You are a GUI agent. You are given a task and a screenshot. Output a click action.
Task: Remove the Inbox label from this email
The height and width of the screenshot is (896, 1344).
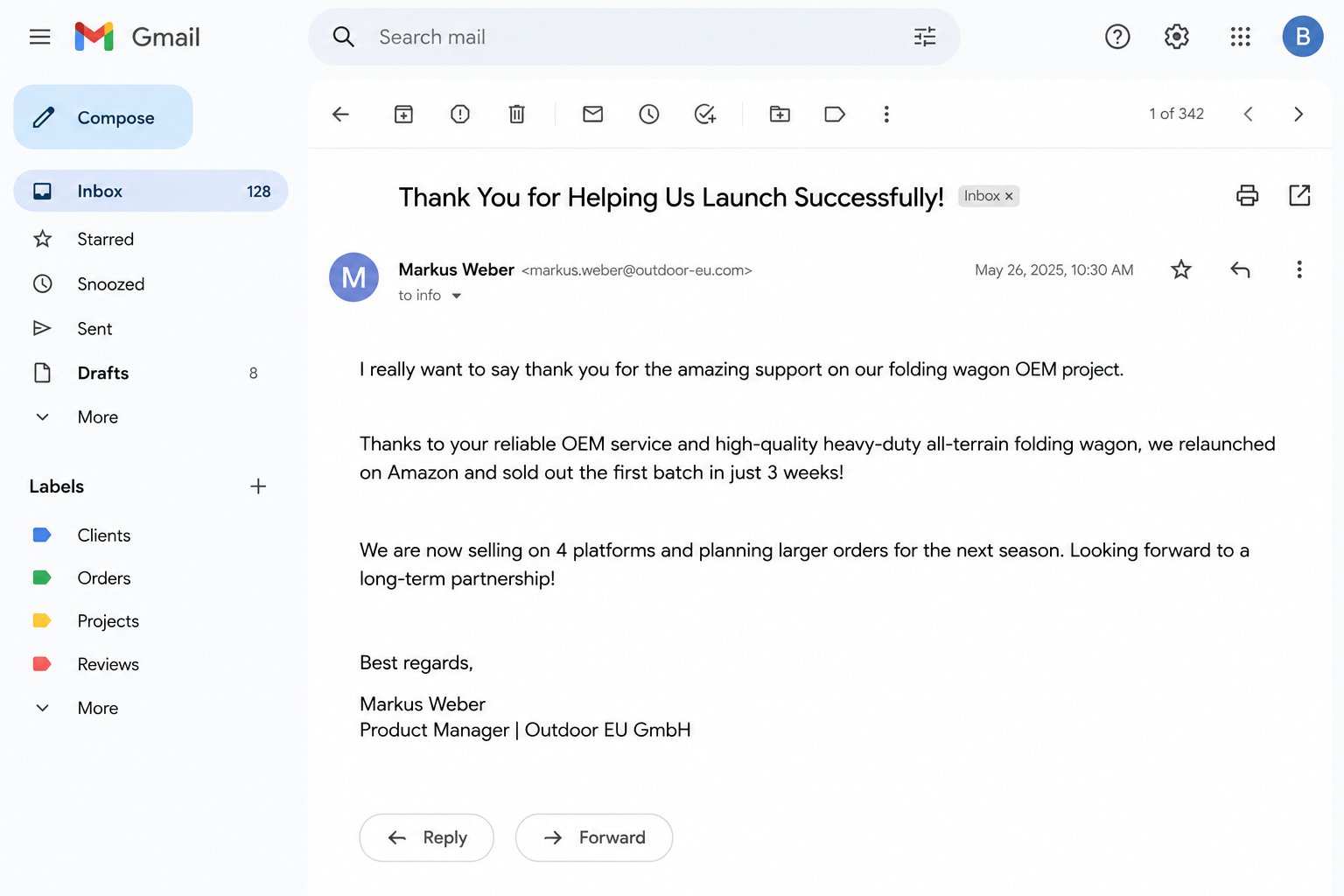tap(1009, 196)
